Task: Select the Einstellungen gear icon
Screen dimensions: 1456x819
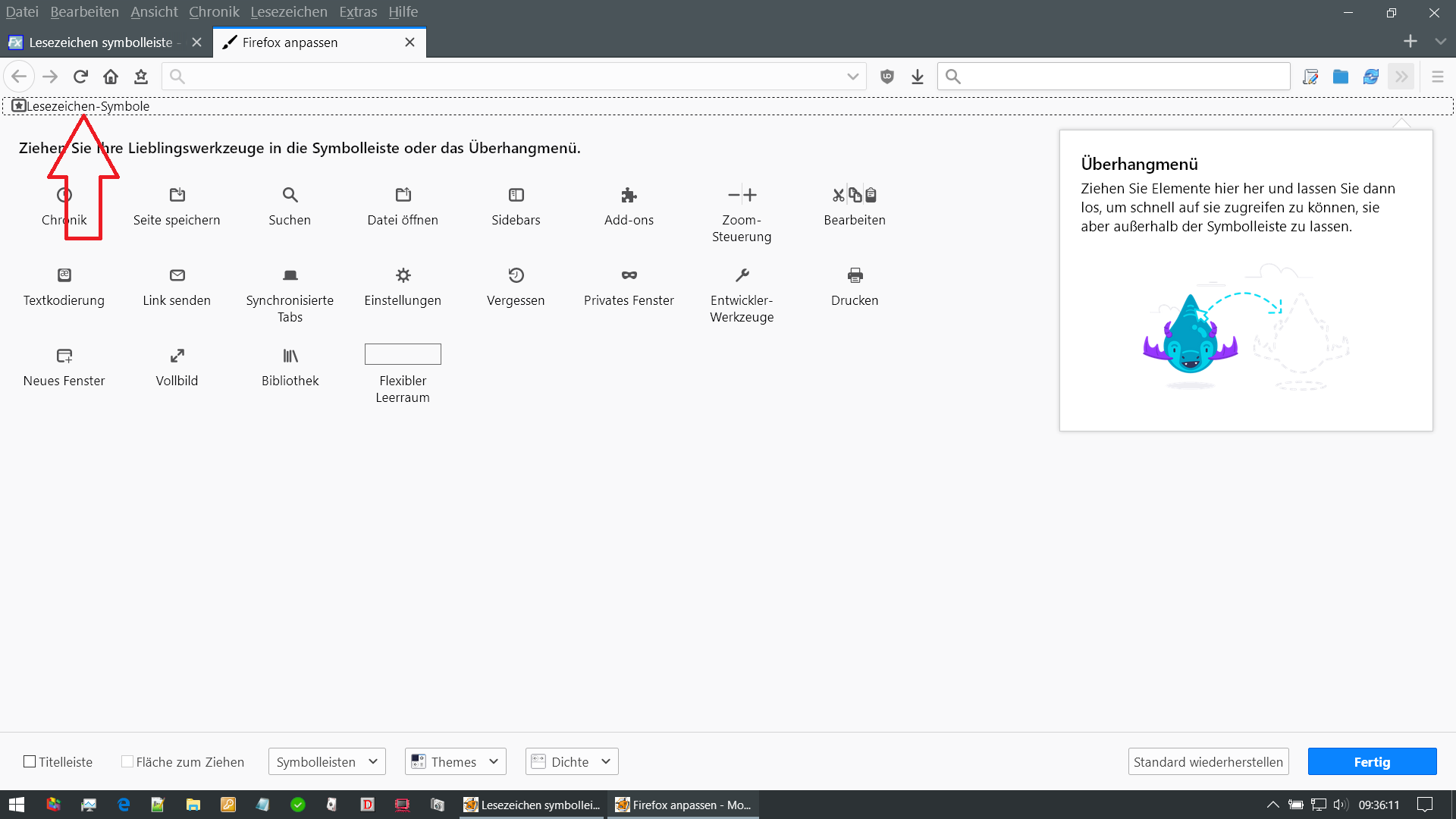Action: point(403,275)
